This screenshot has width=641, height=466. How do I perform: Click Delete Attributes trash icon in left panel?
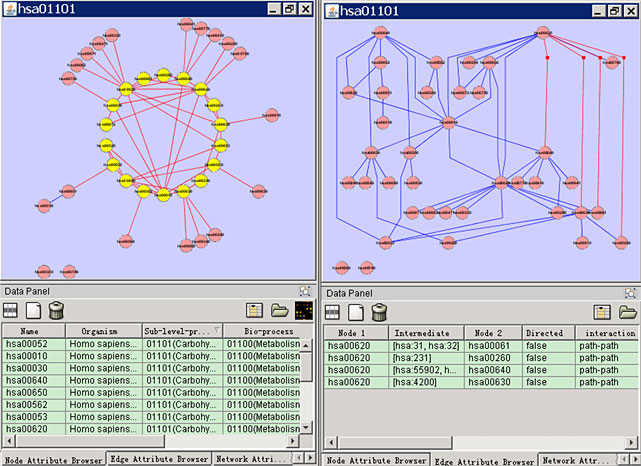pyautogui.click(x=56, y=311)
